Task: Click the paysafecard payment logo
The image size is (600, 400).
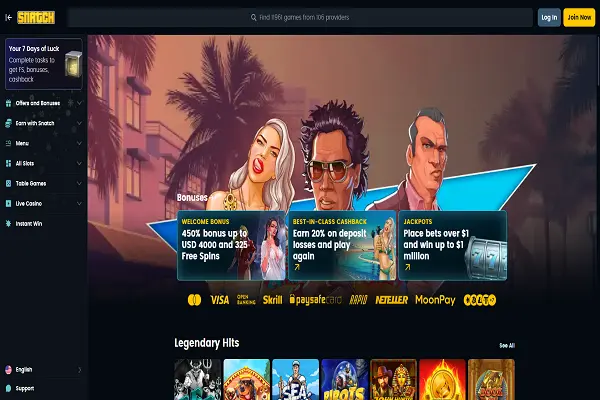Action: 316,300
